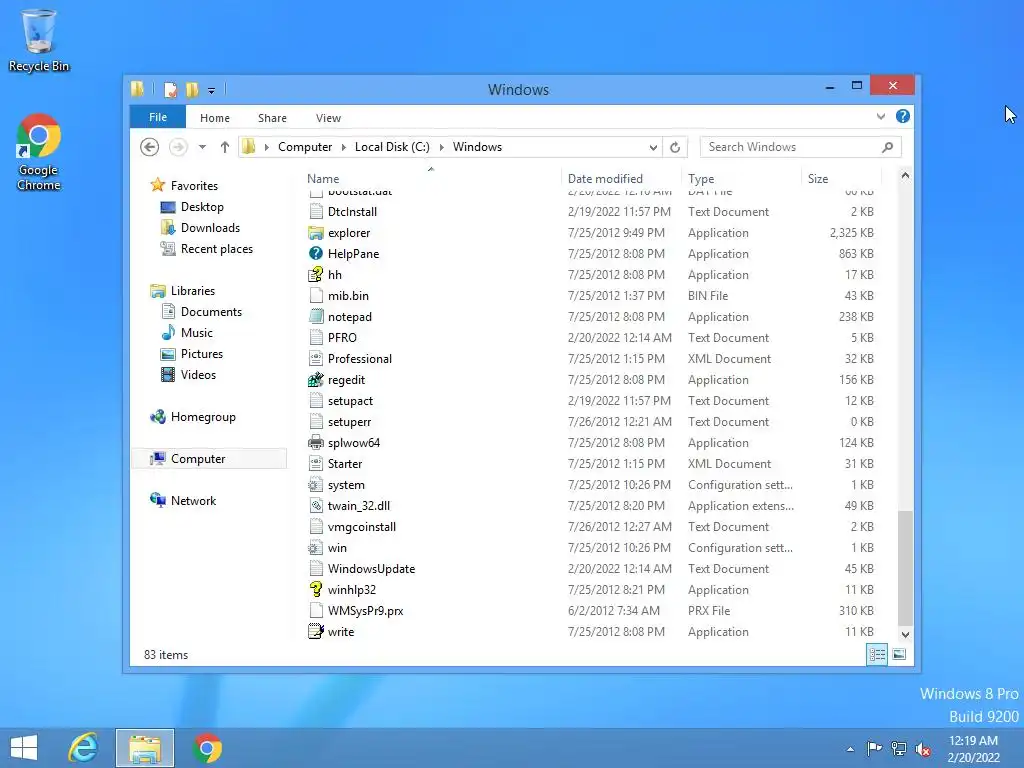This screenshot has height=768, width=1024.
Task: Expand the address bar history dropdown
Action: pos(652,148)
